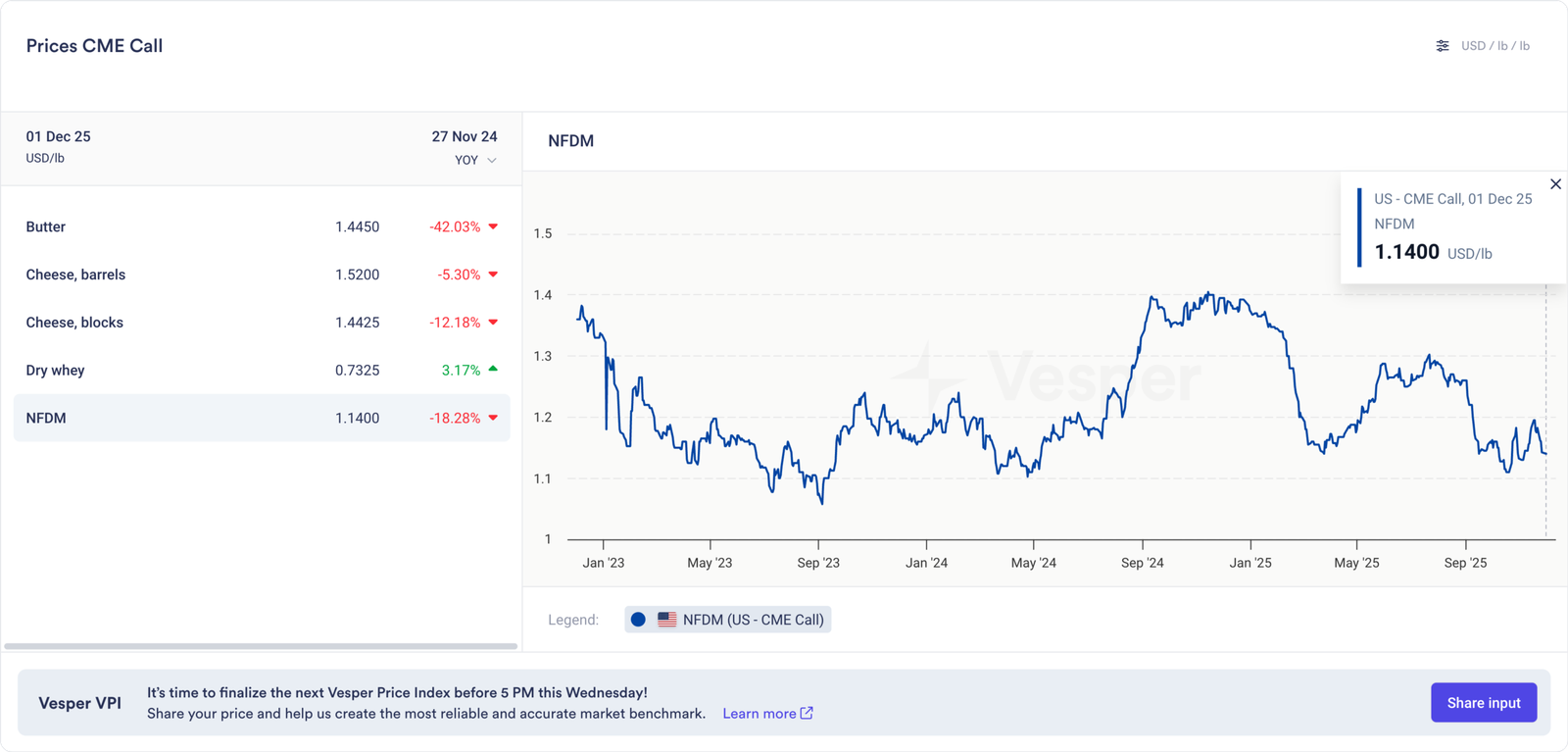Click the red down arrow in NFDM row

pyautogui.click(x=493, y=418)
